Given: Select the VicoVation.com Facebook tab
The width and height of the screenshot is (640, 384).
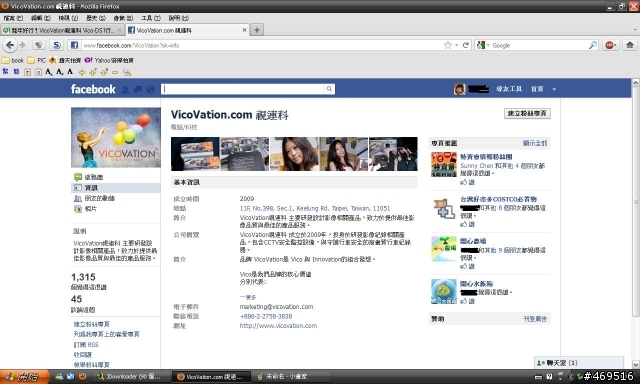Looking at the screenshot, I should coord(187,30).
